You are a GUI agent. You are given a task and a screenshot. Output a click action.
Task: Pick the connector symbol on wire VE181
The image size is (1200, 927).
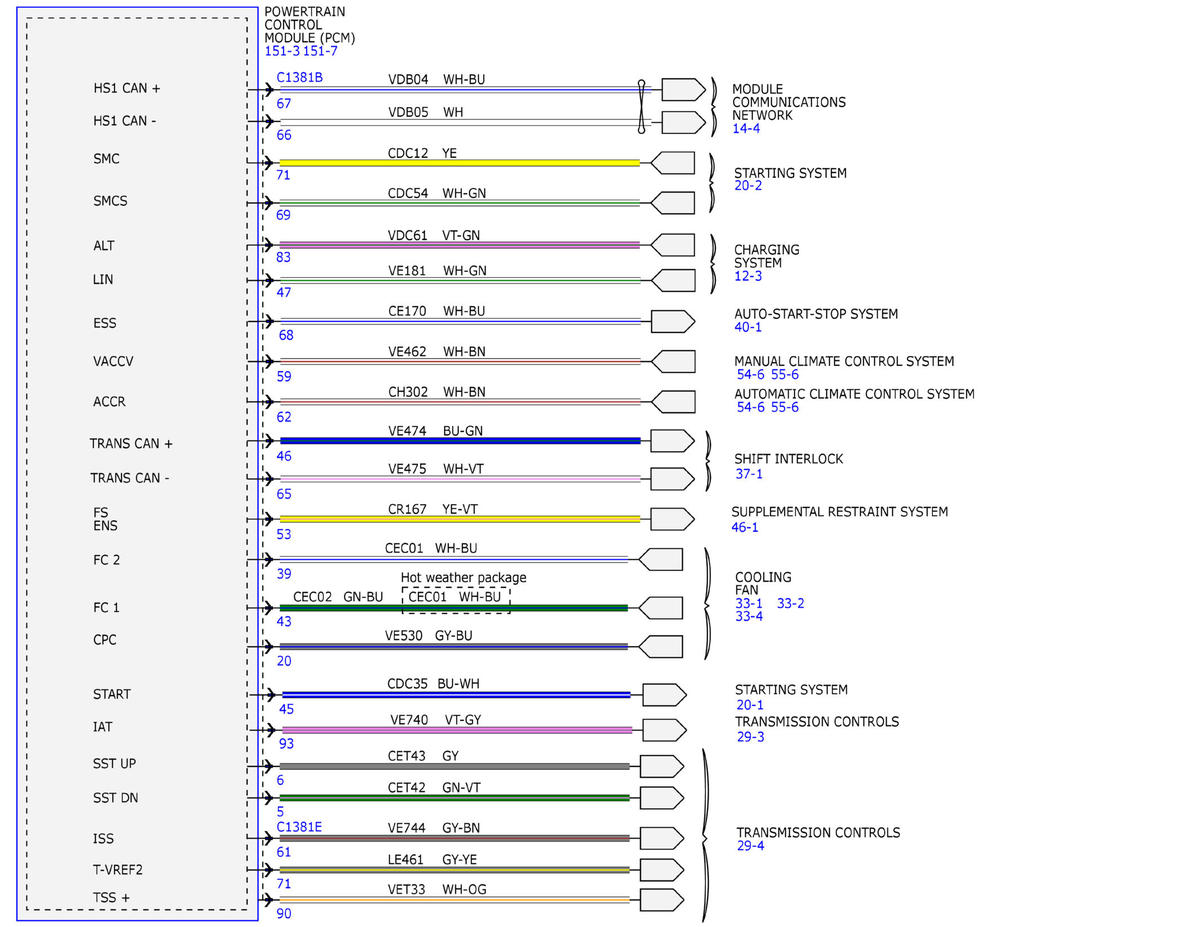(x=672, y=279)
